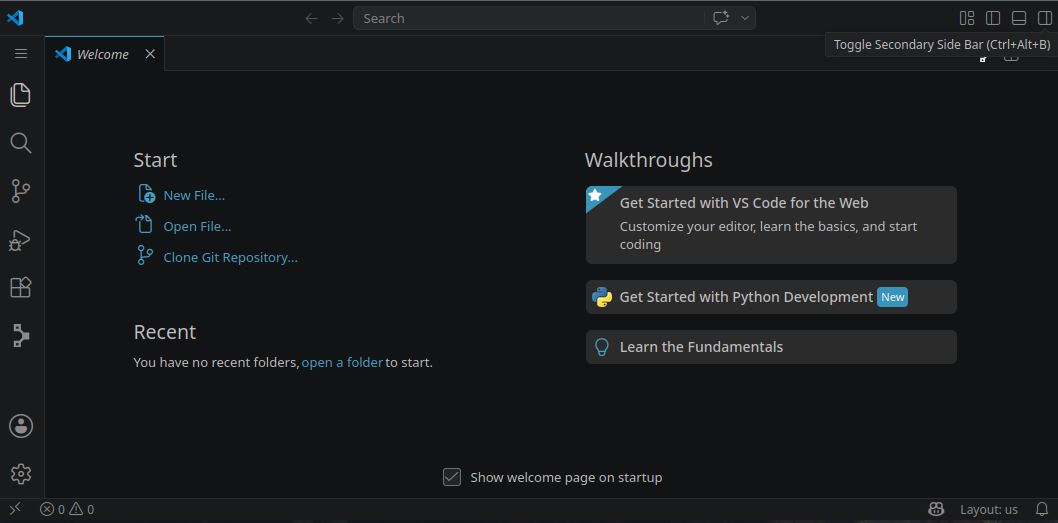
Task: Go forward with the right arrow
Action: tap(337, 18)
